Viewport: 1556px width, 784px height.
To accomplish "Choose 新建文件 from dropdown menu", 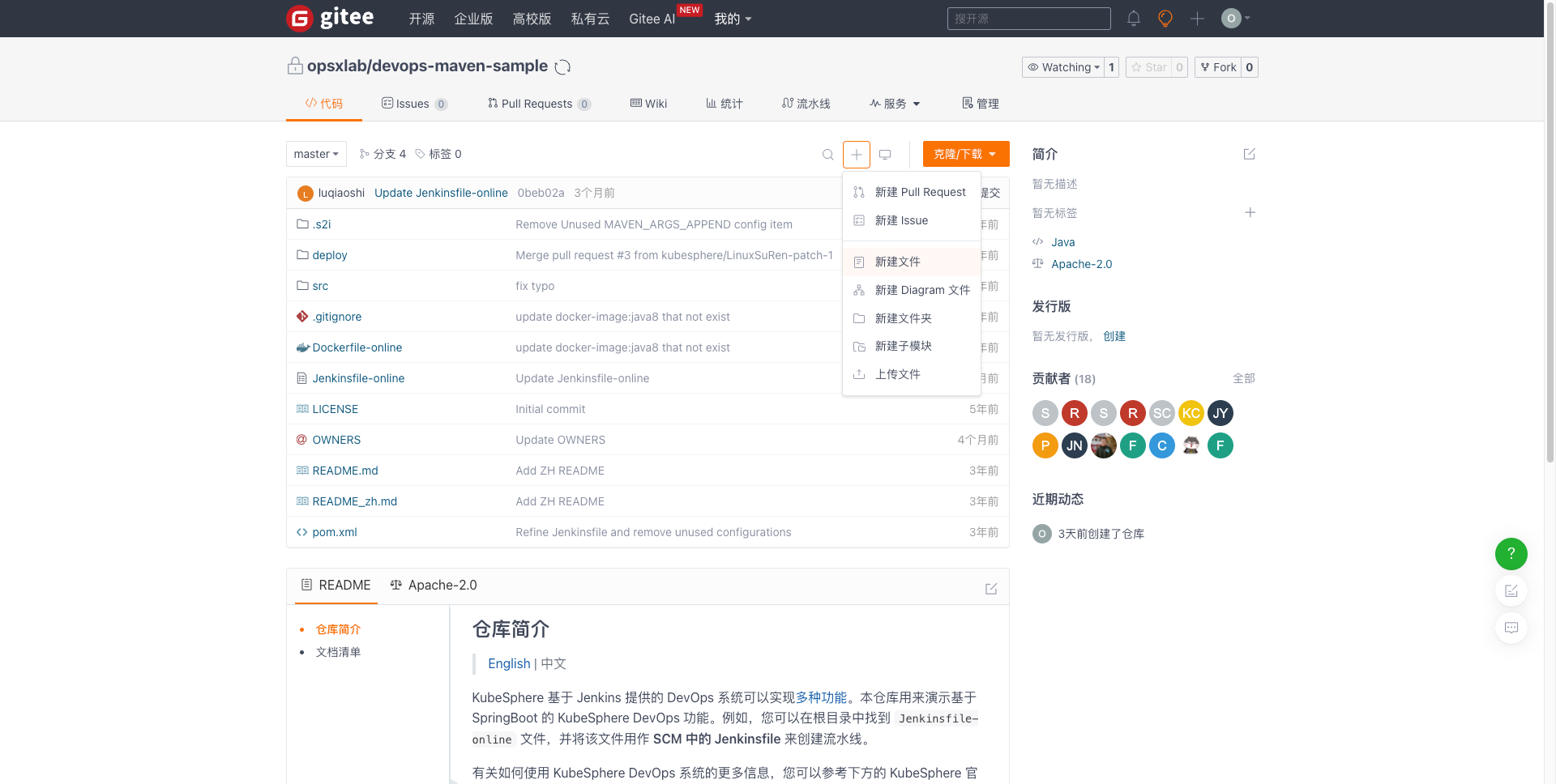I will [x=912, y=262].
